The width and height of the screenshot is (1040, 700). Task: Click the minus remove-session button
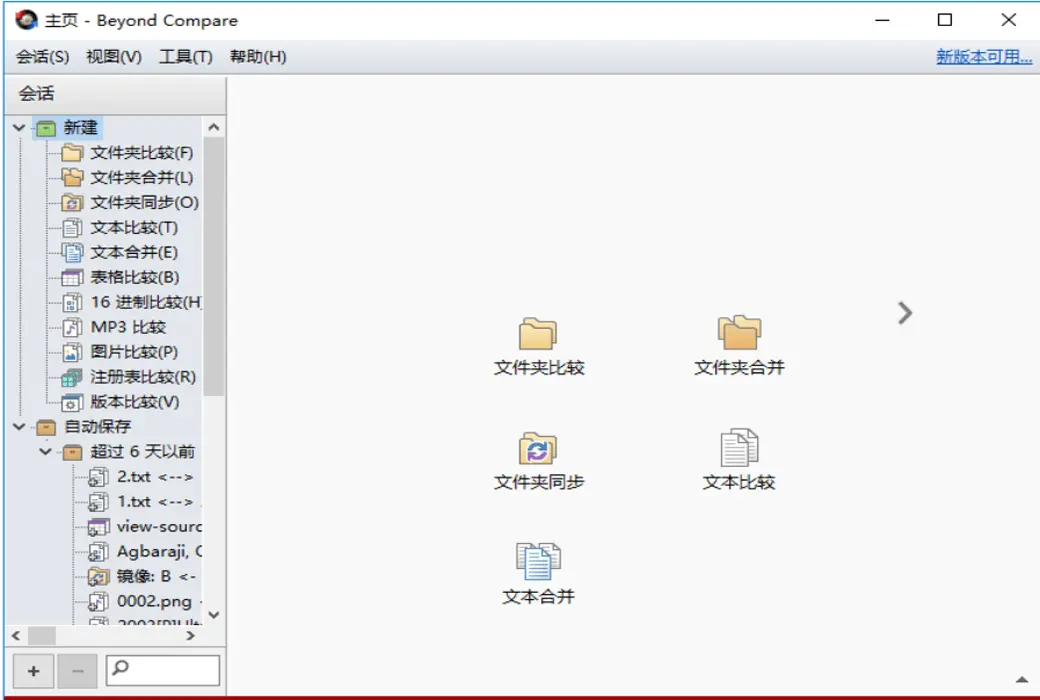click(x=78, y=671)
